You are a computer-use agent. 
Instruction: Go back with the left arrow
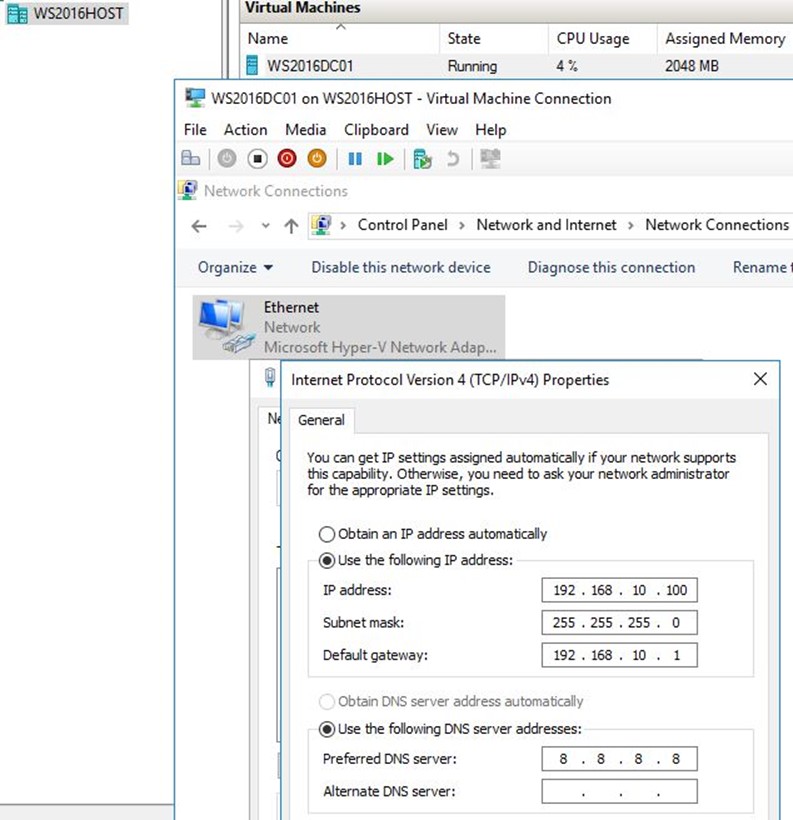tap(199, 226)
